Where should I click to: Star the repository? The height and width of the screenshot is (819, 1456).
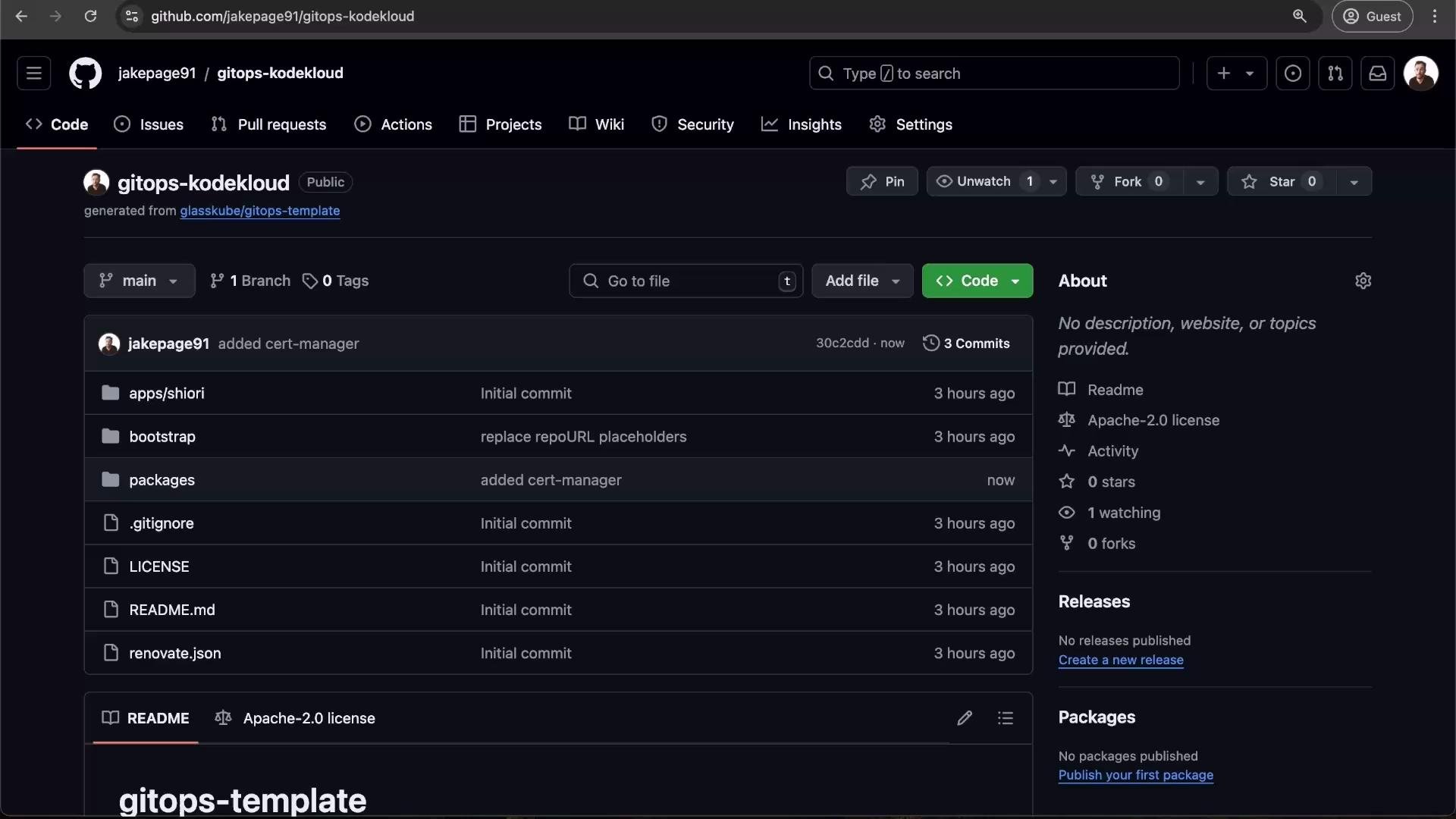(x=1282, y=181)
